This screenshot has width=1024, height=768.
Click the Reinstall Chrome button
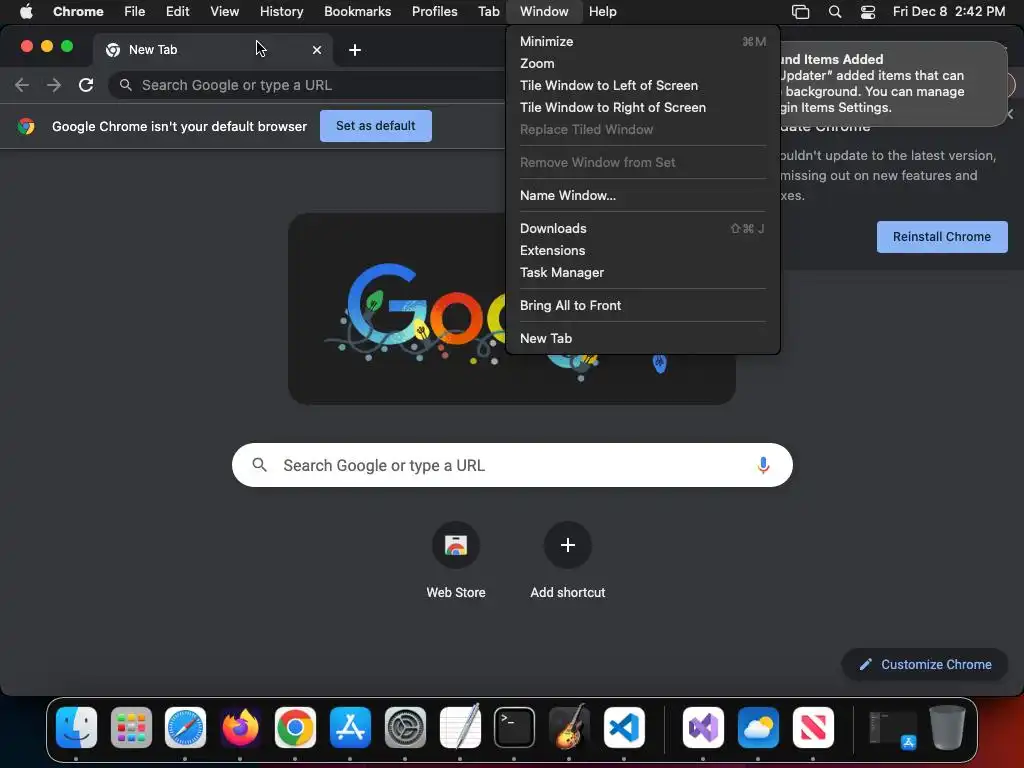(x=942, y=237)
